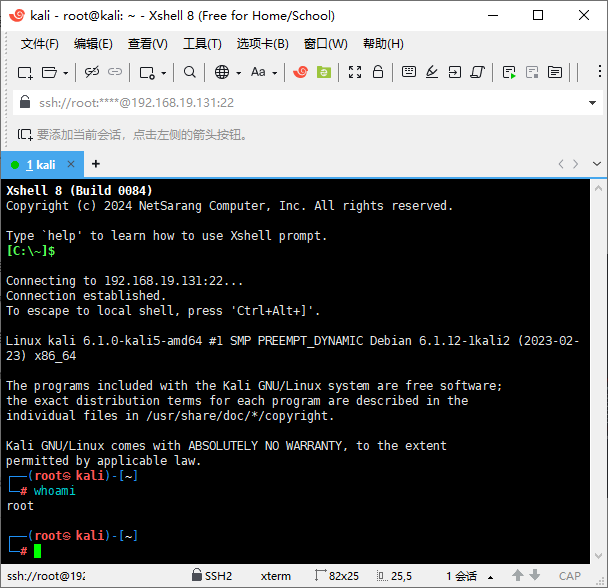Click the Disconnect broken-link icon
Screen dimensions: 608x588
click(x=92, y=72)
